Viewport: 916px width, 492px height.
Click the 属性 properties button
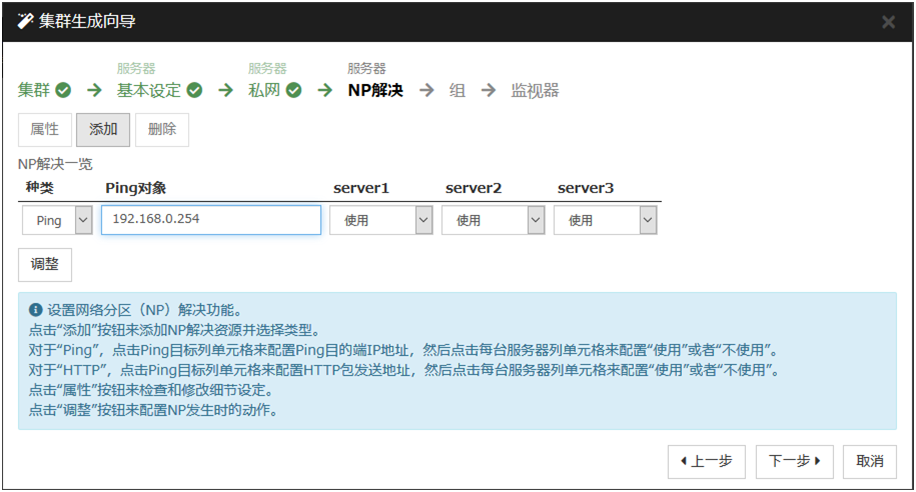(x=44, y=129)
